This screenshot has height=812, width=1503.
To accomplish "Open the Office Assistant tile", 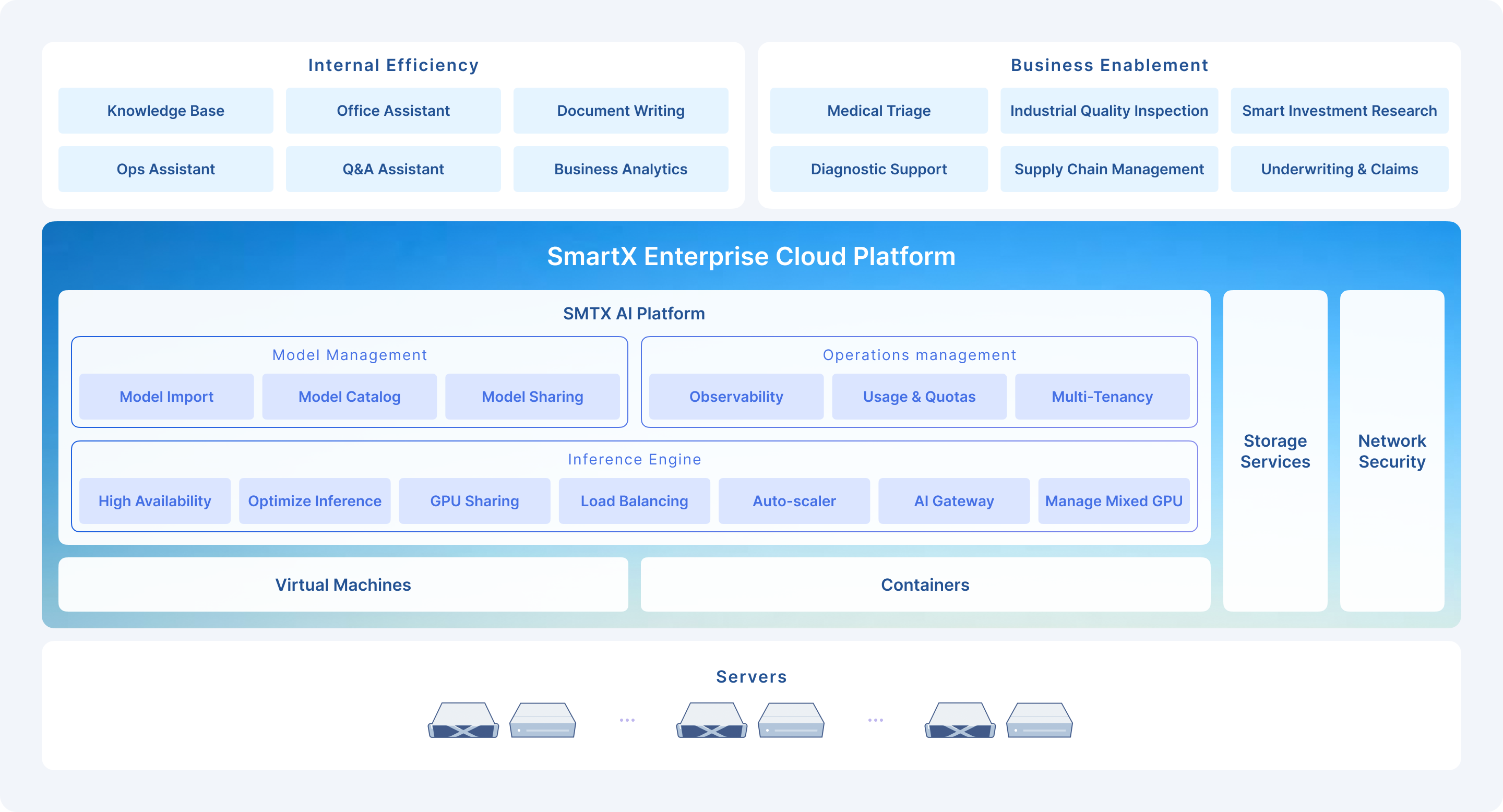I will (x=393, y=111).
